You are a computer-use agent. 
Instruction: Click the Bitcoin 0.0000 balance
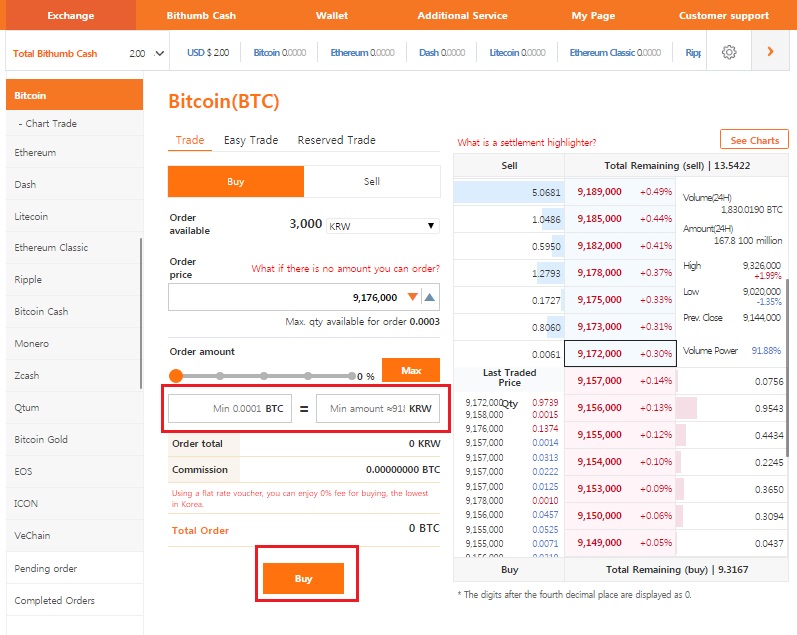click(280, 52)
